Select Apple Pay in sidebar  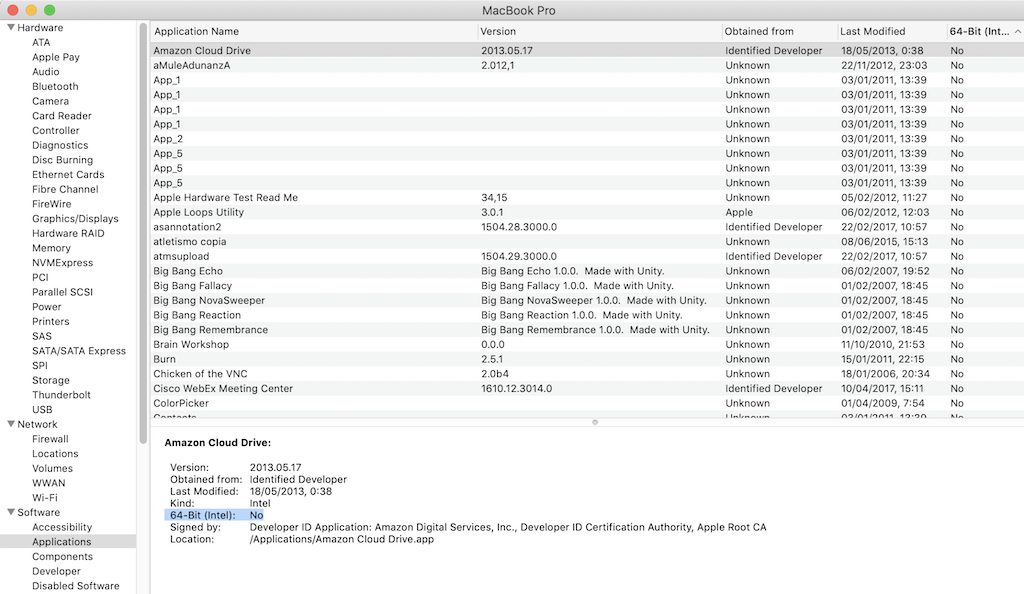click(x=56, y=57)
